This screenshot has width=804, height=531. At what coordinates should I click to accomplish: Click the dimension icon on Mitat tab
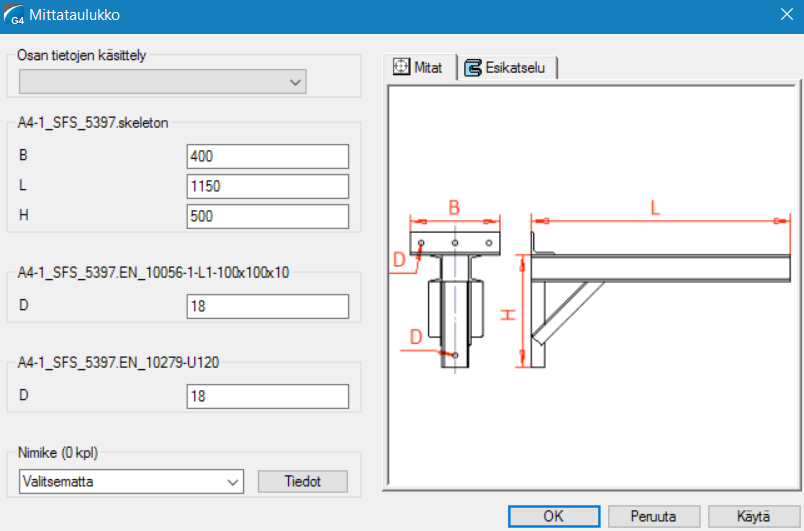tap(401, 67)
